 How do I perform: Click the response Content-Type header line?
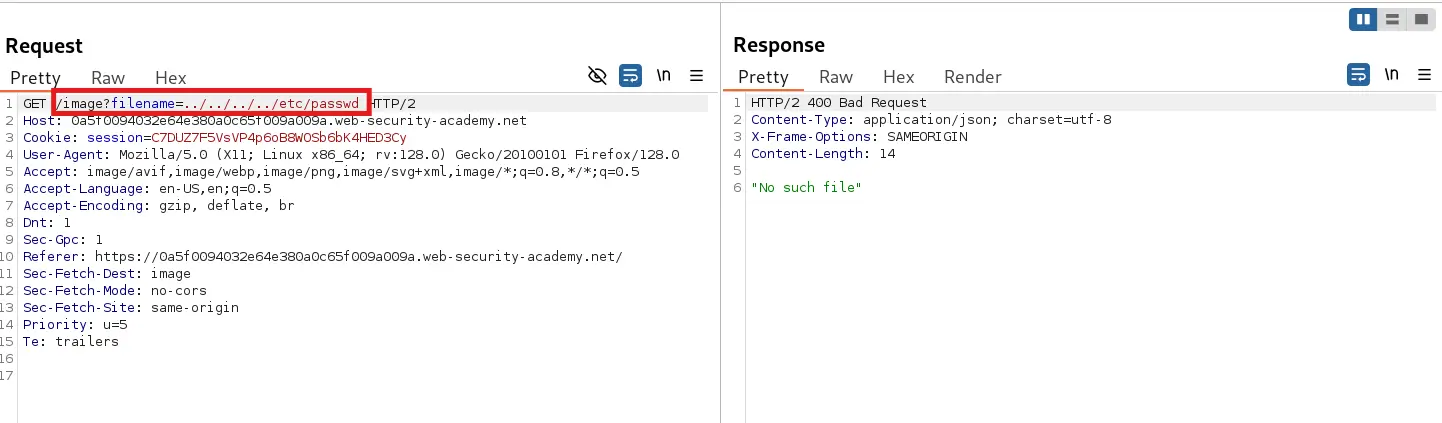[x=931, y=120]
